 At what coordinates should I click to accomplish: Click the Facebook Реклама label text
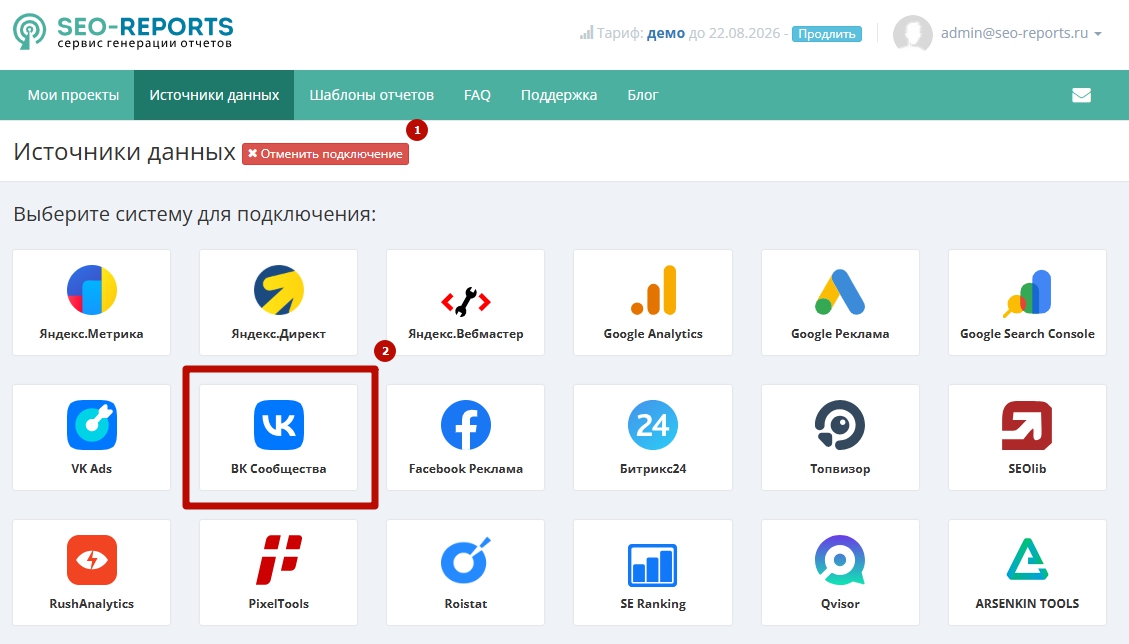pyautogui.click(x=466, y=468)
